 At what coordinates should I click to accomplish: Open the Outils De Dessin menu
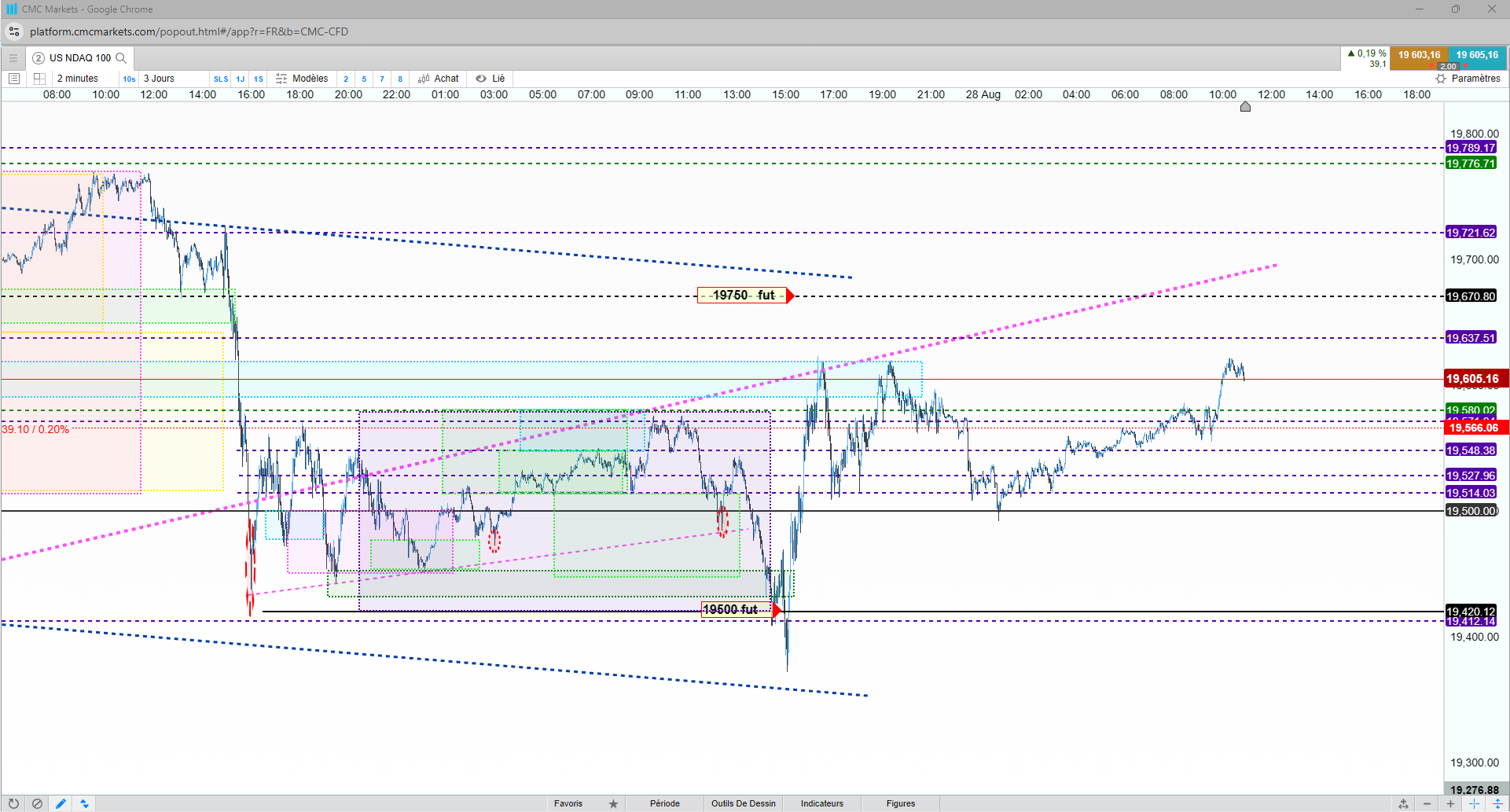pyautogui.click(x=744, y=803)
